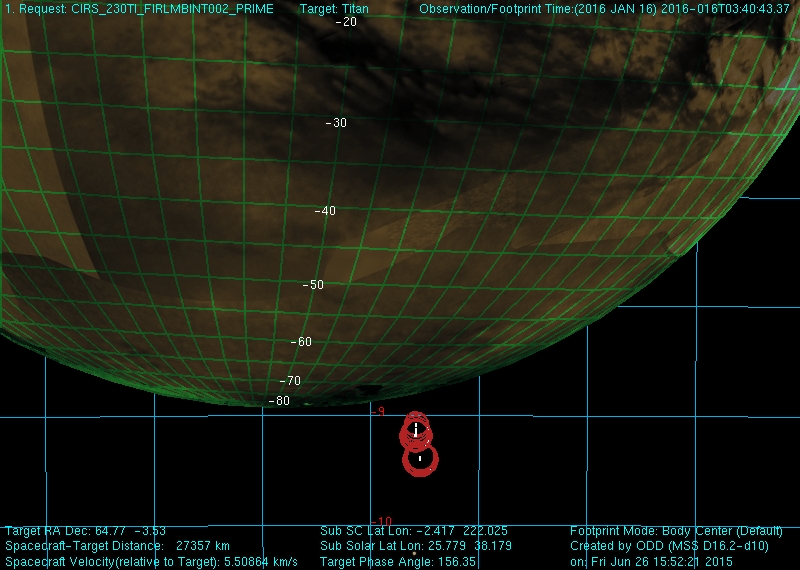Click the -80 latitude label
This screenshot has height=570, width=800.
pyautogui.click(x=279, y=401)
